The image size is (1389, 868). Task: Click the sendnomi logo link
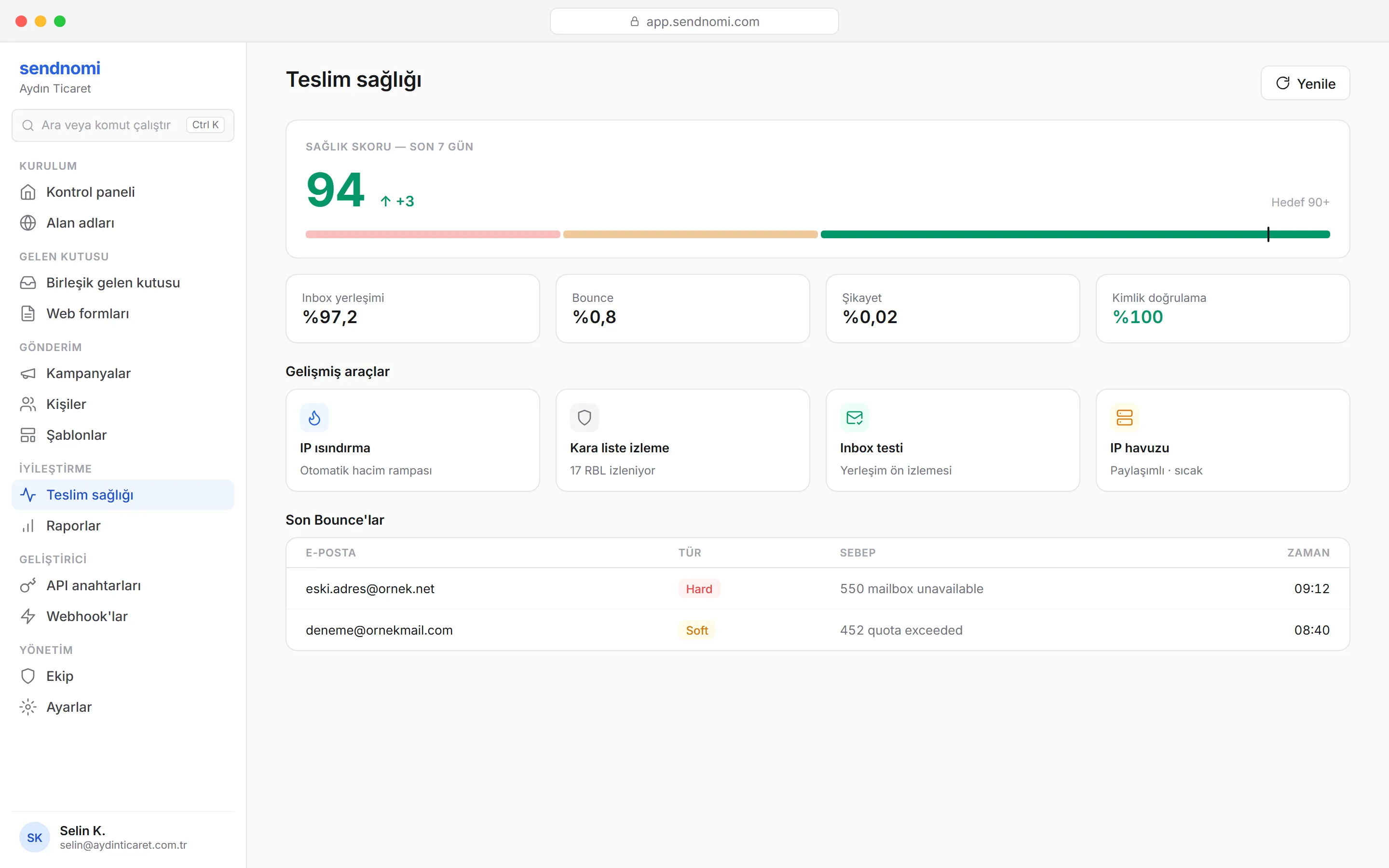(x=60, y=68)
